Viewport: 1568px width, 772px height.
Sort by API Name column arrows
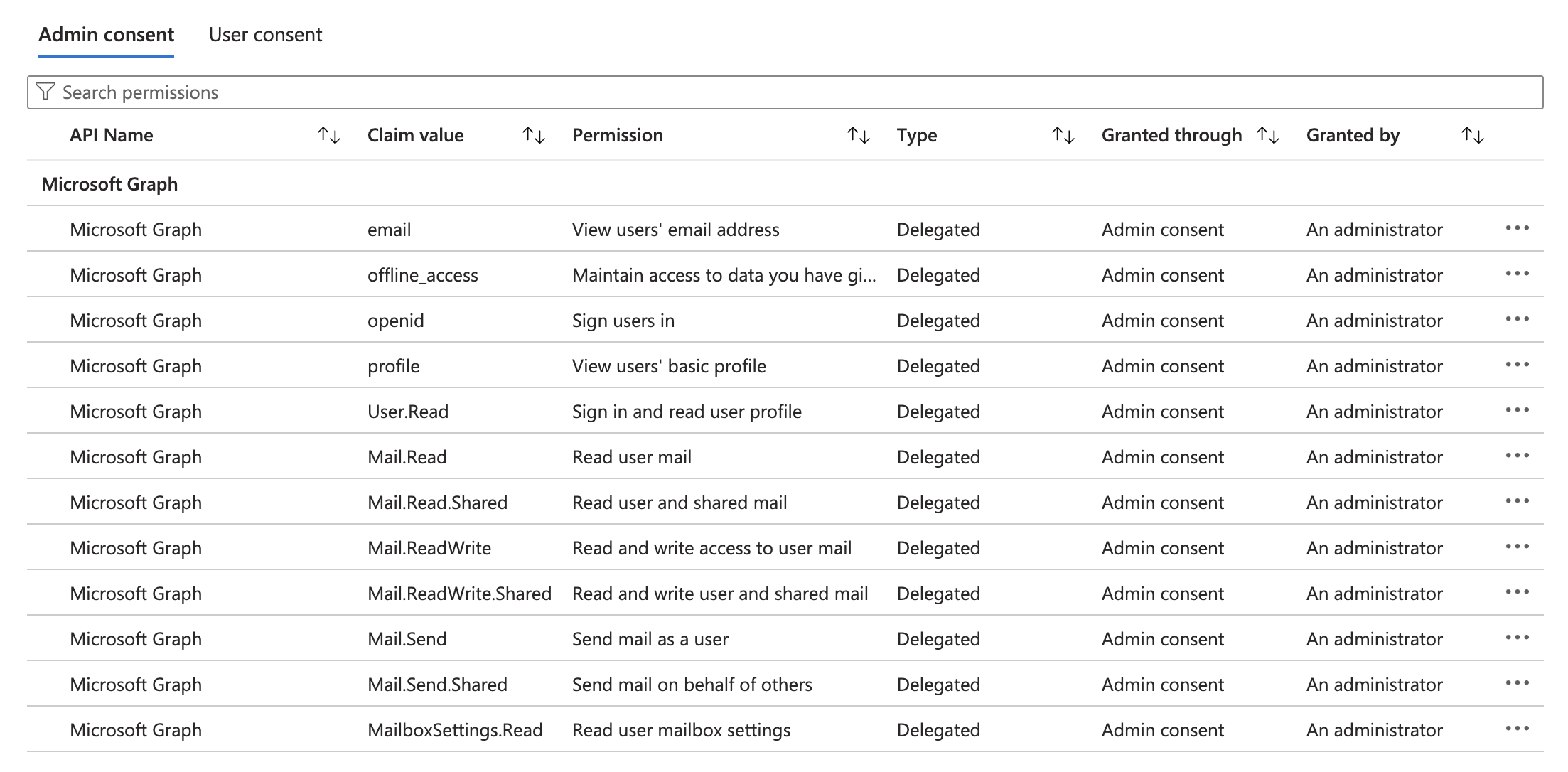(329, 135)
